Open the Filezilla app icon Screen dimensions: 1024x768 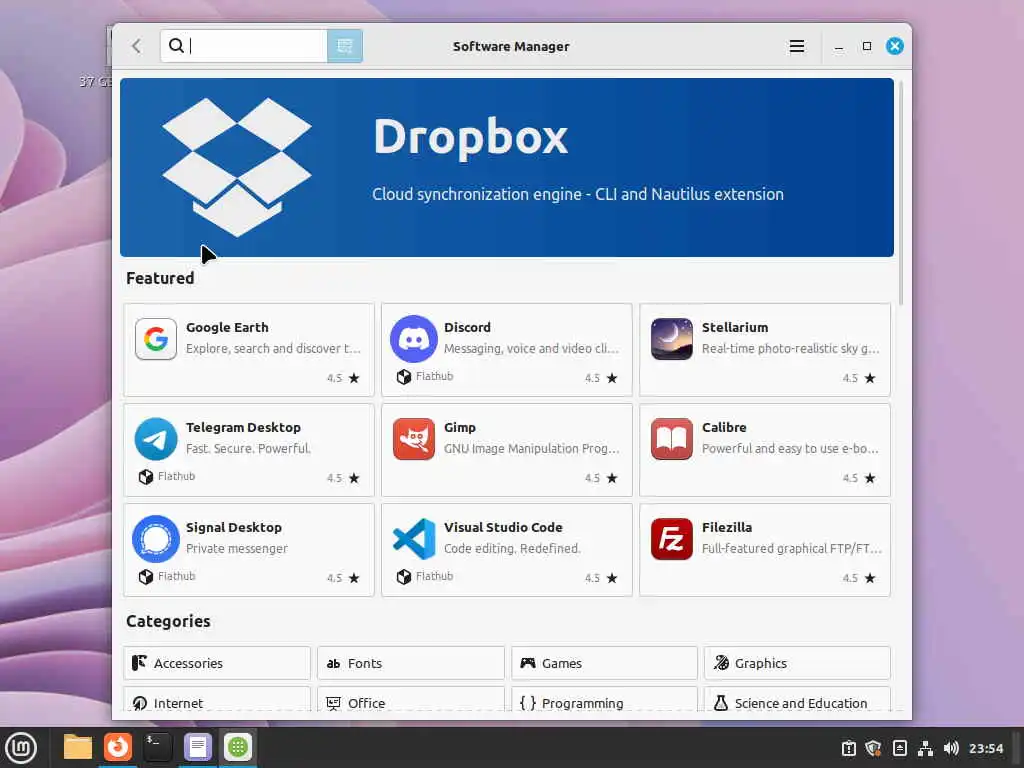coord(671,539)
